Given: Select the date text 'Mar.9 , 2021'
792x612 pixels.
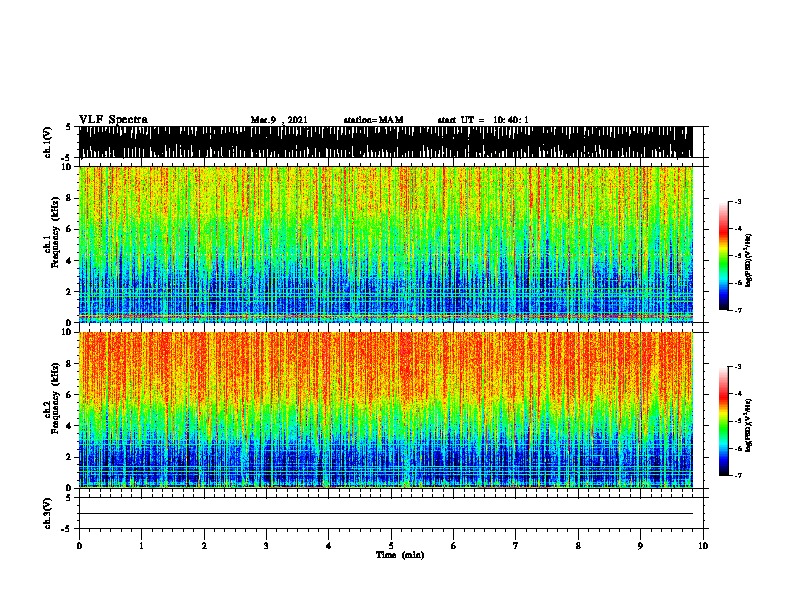Looking at the screenshot, I should [x=279, y=120].
